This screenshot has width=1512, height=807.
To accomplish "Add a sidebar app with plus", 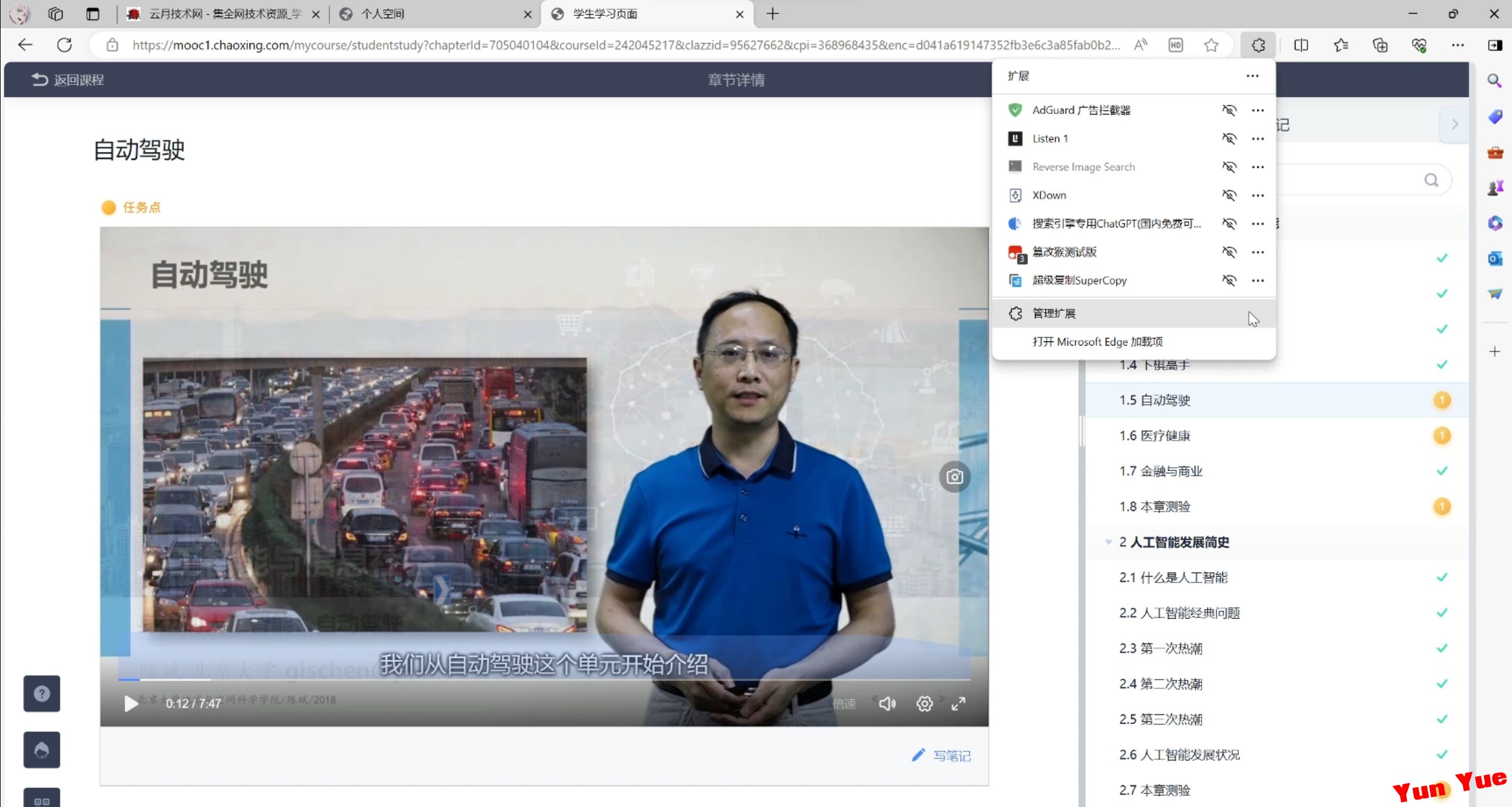I will click(x=1495, y=352).
